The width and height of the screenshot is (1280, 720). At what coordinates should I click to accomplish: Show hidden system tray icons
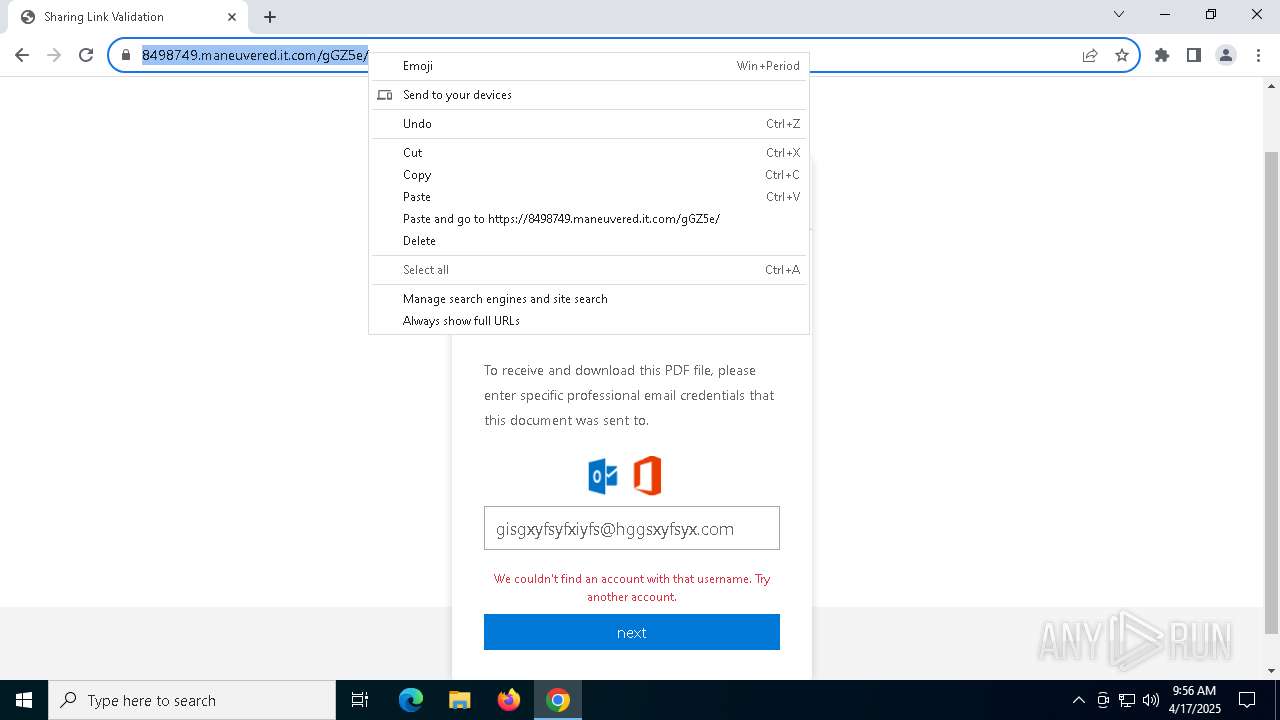pos(1078,700)
